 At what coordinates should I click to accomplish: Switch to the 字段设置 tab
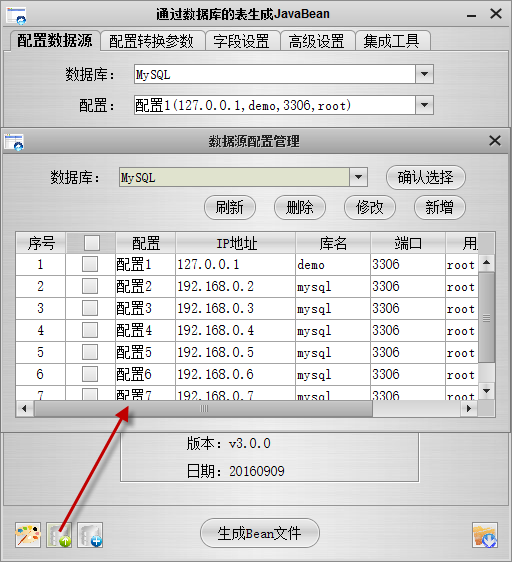coord(241,41)
